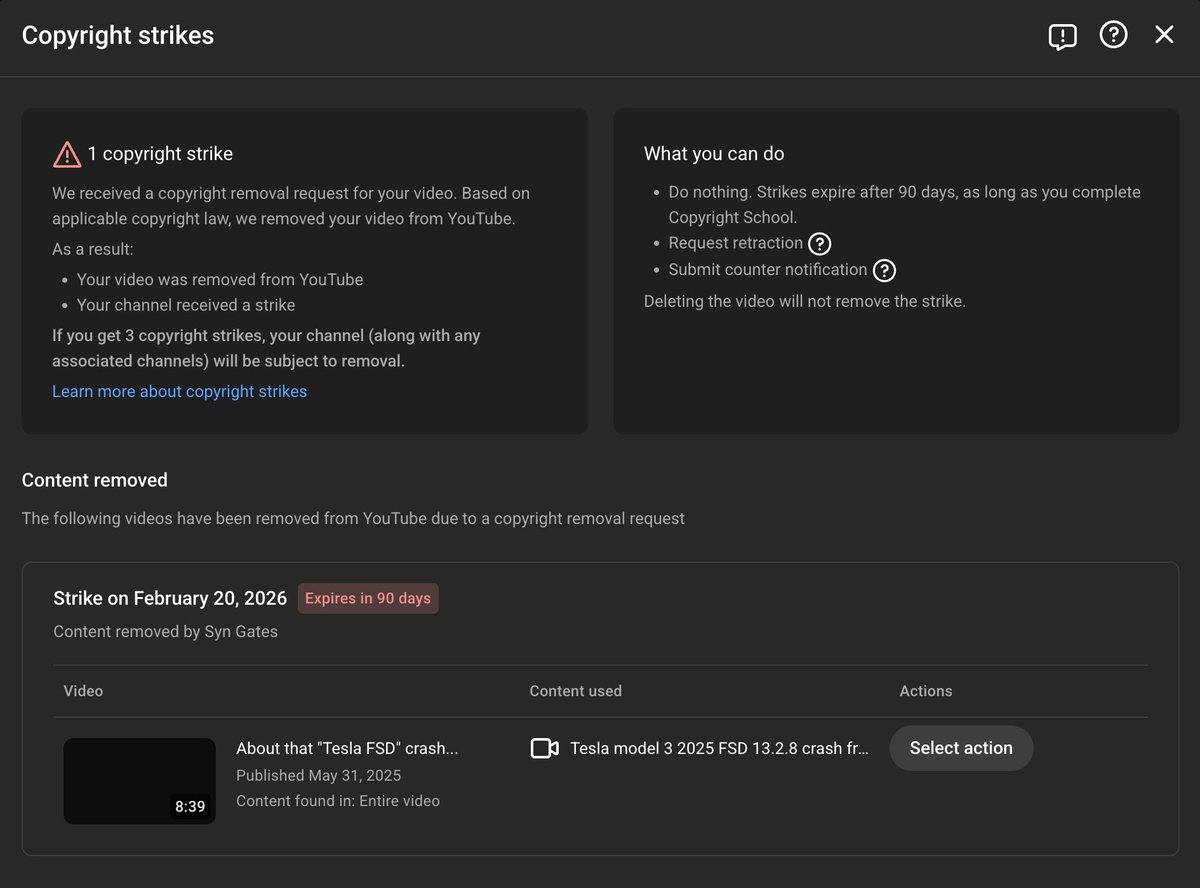Image resolution: width=1200 pixels, height=888 pixels.
Task: Open the send feedback icon
Action: click(1062, 36)
